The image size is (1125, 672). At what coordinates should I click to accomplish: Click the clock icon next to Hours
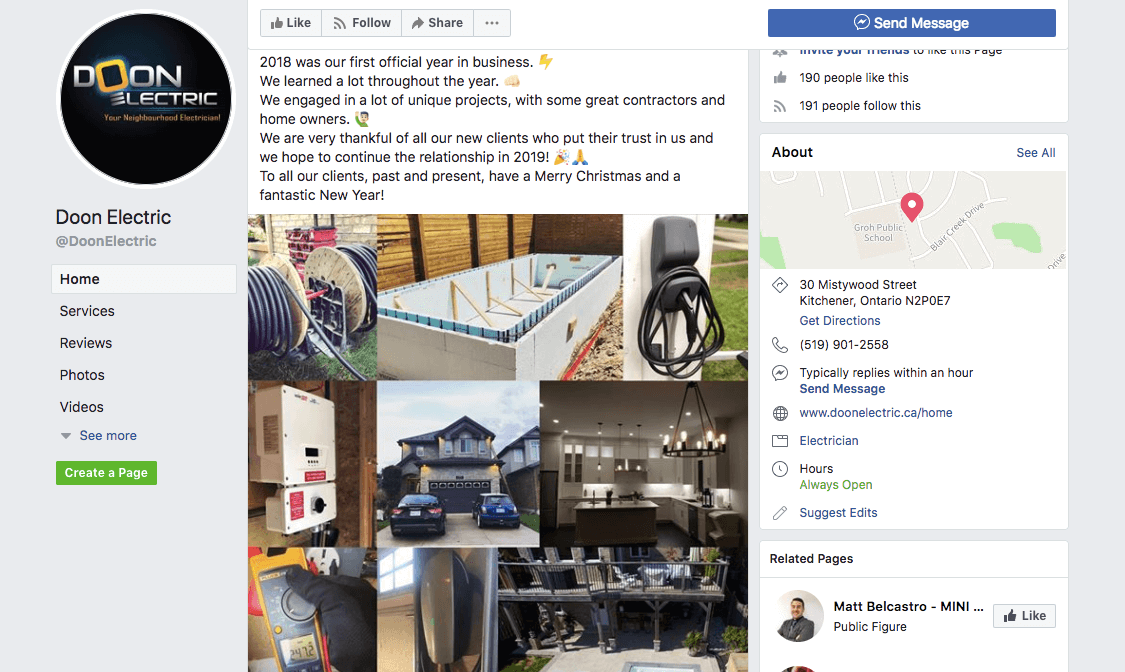click(x=780, y=469)
